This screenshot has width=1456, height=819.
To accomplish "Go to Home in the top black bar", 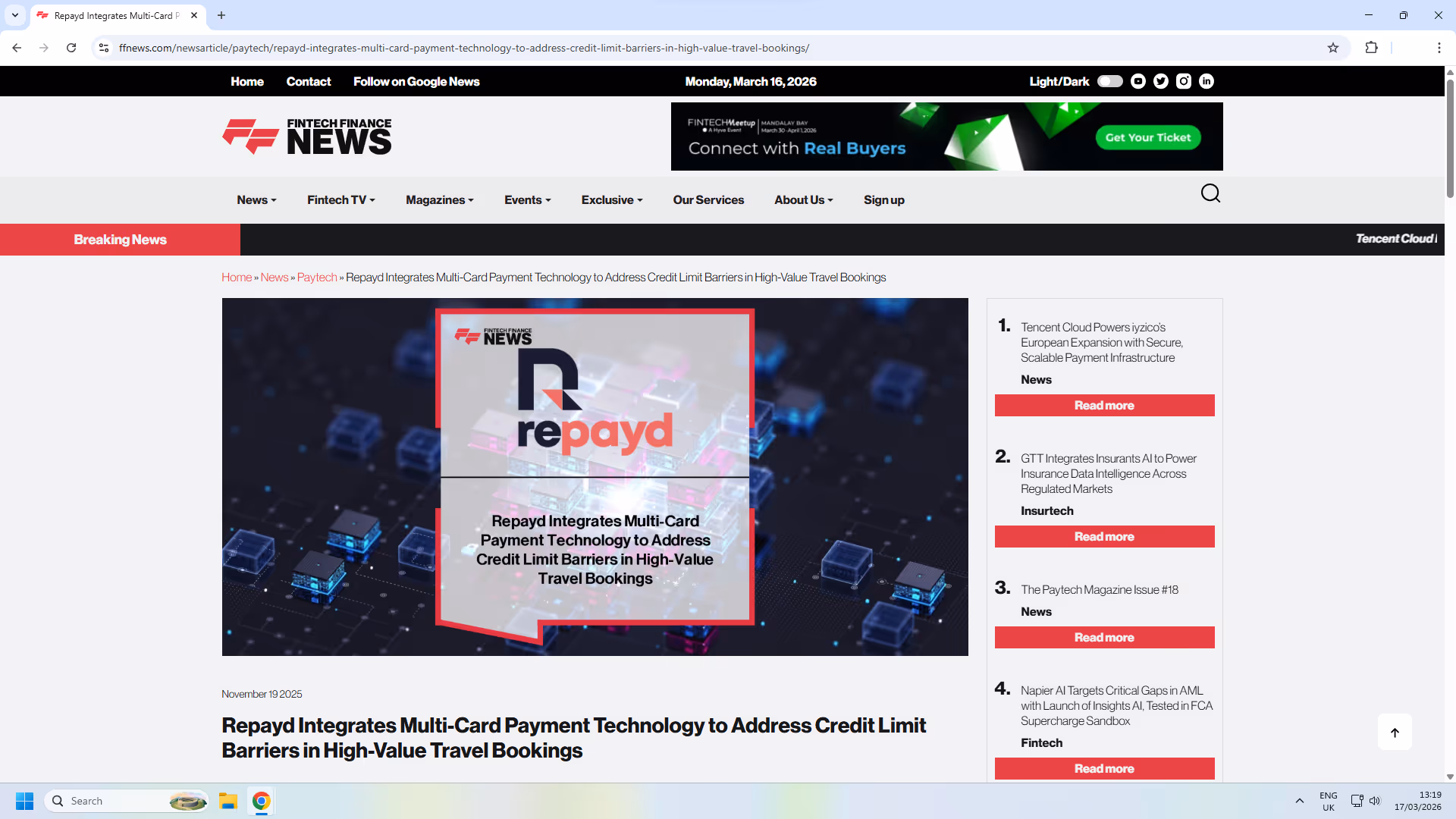I will (x=247, y=81).
